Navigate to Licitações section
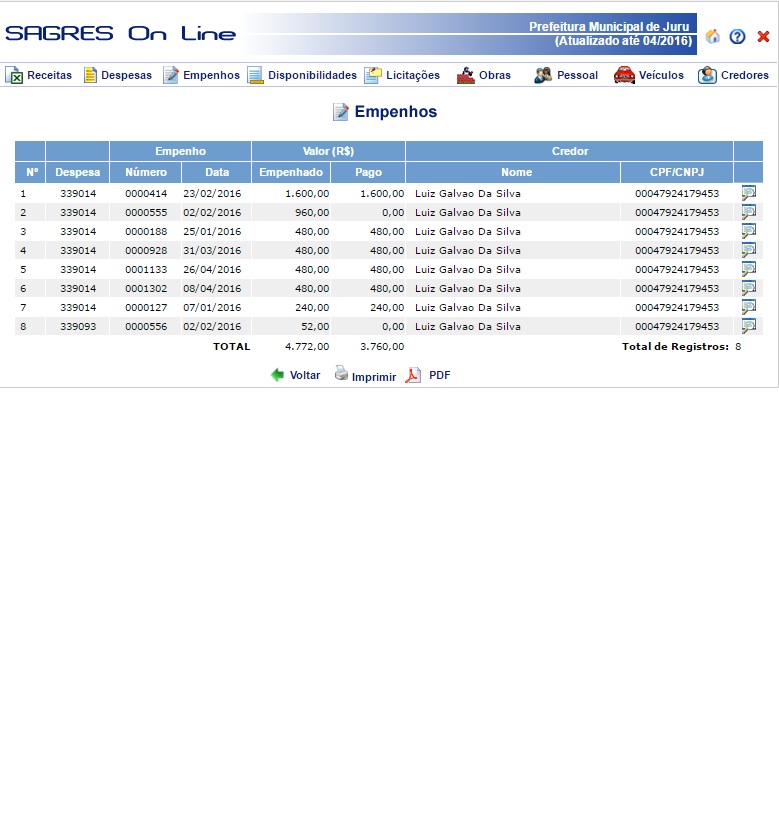Image resolution: width=779 pixels, height=823 pixels. click(402, 75)
